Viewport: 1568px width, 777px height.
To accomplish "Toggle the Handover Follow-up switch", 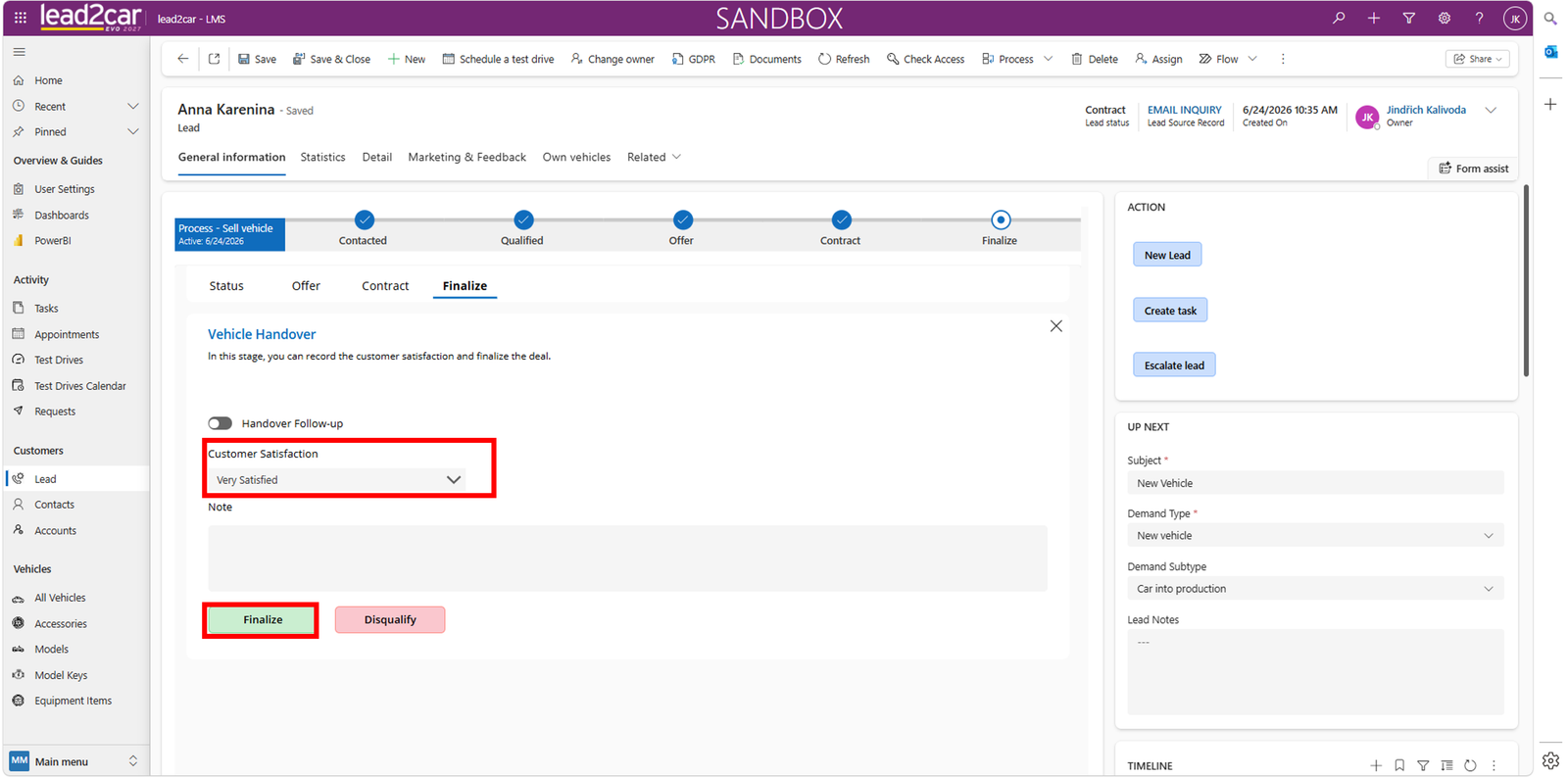I will point(220,423).
